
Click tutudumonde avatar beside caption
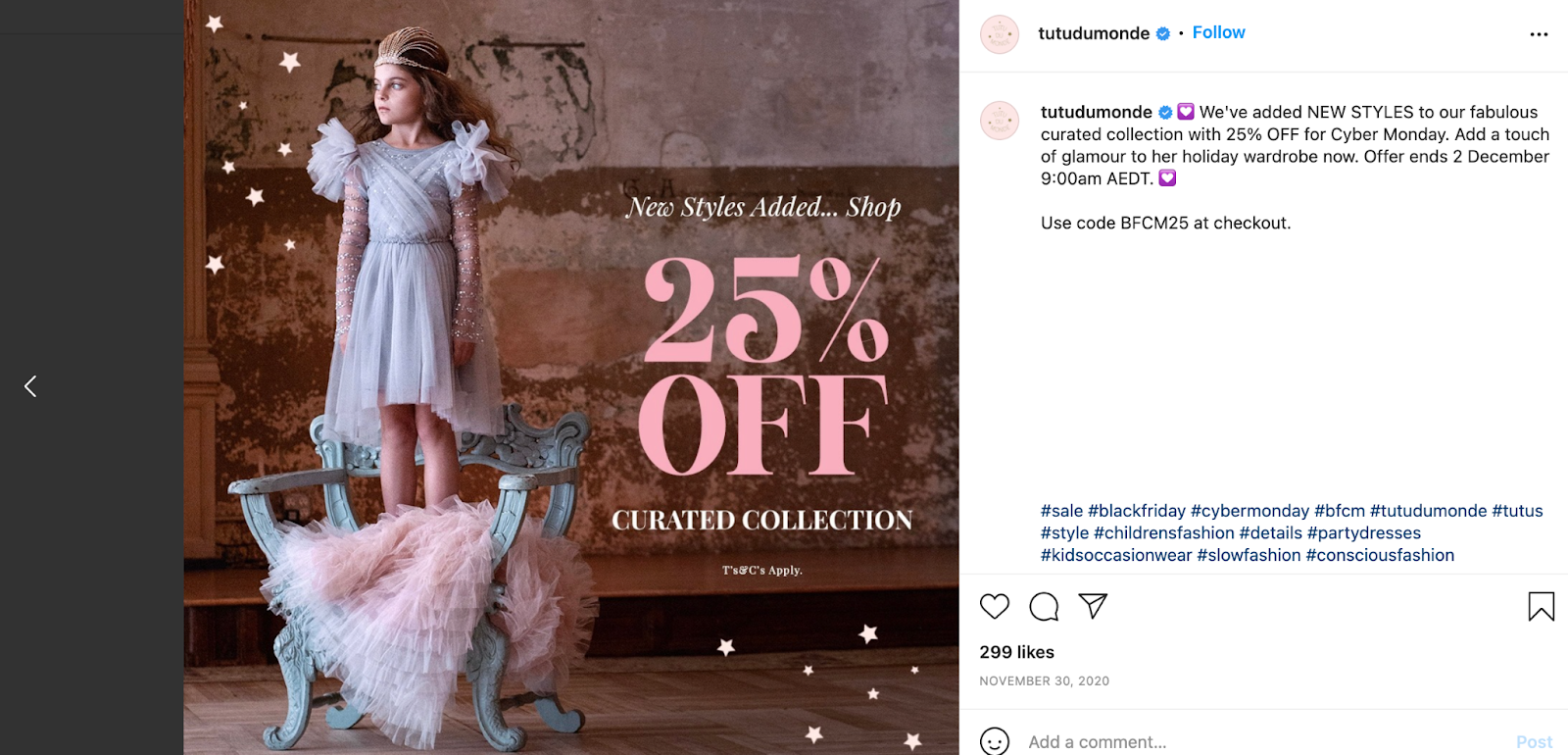pyautogui.click(x=1000, y=121)
